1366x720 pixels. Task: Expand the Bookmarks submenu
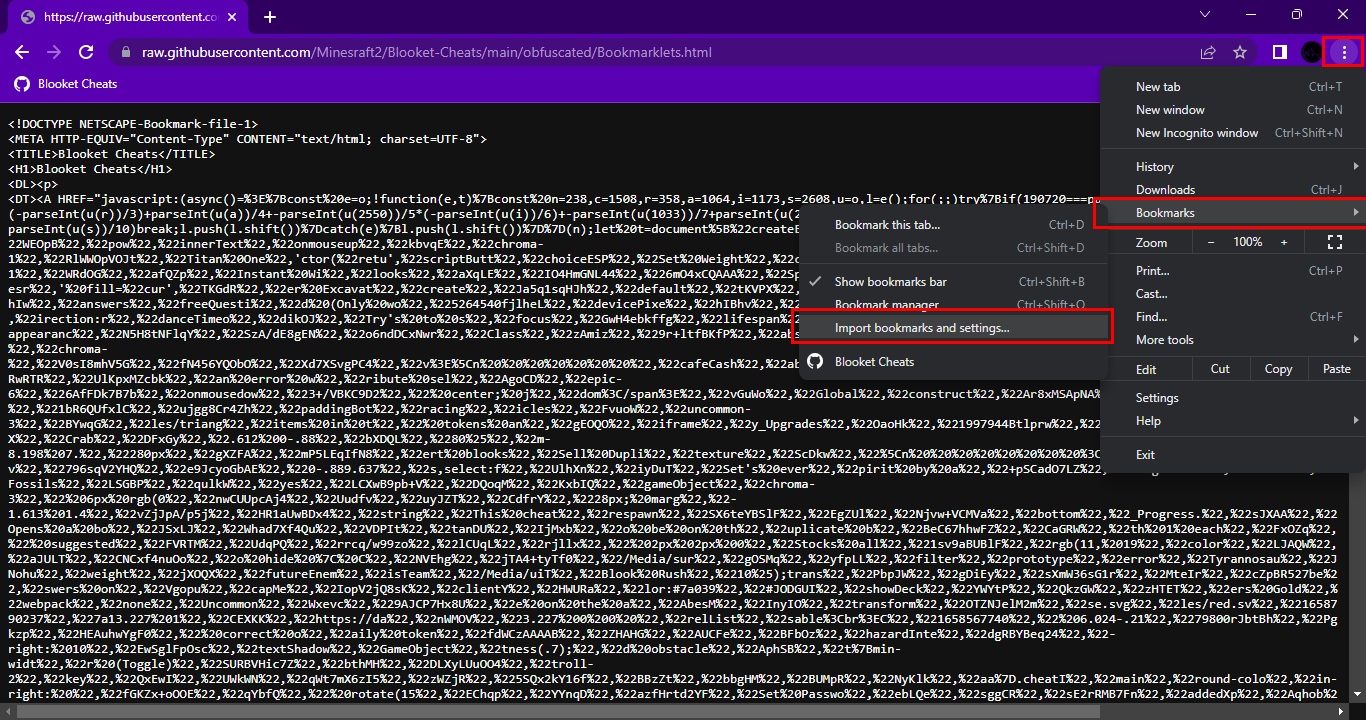(x=1233, y=212)
